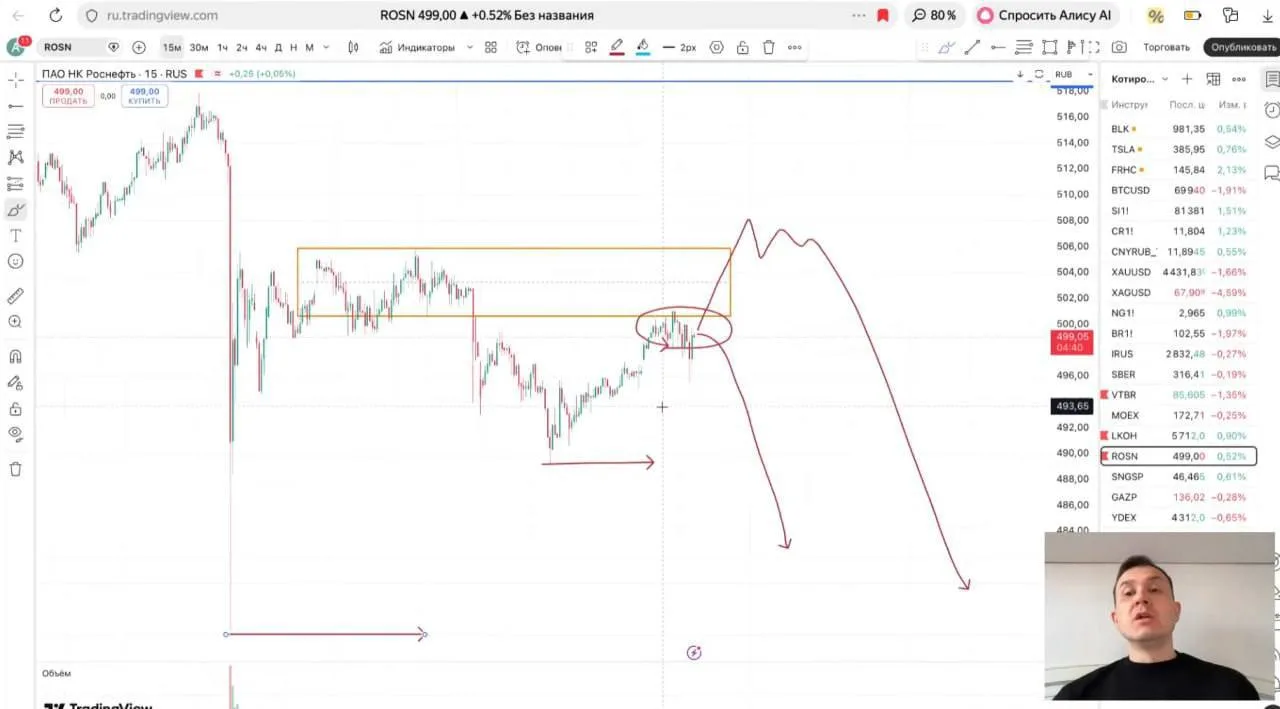1280x709 pixels.
Task: Click the remove objects trash in left sidebar
Action: click(x=15, y=469)
